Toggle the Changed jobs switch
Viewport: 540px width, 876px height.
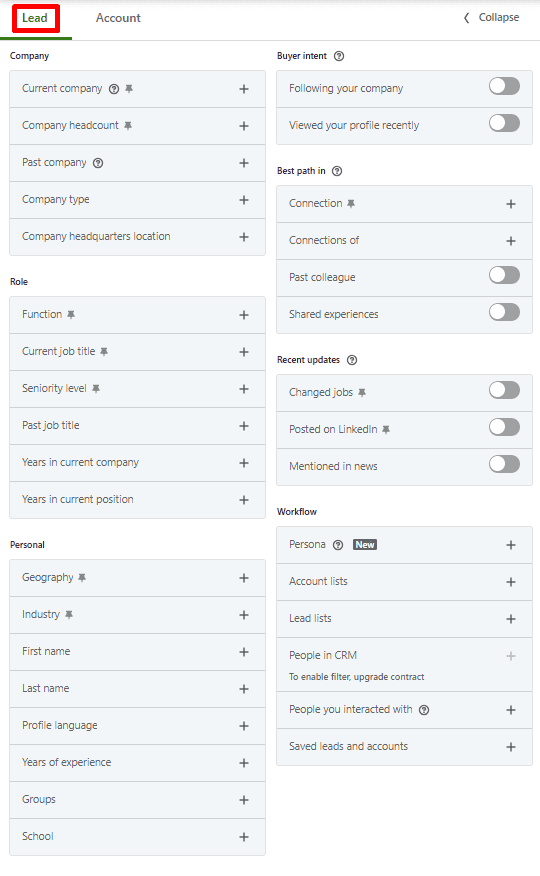pyautogui.click(x=504, y=391)
